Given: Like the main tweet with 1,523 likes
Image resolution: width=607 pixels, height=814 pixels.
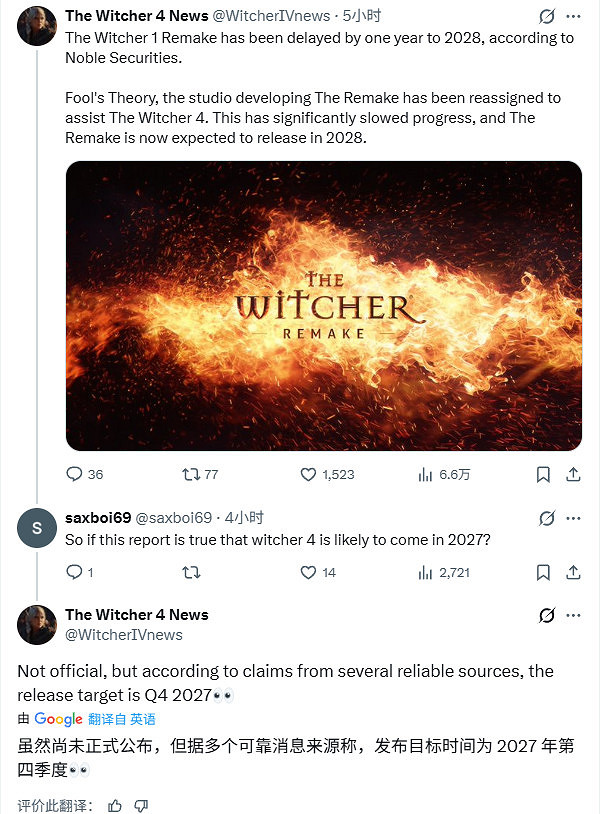Looking at the screenshot, I should pos(309,474).
